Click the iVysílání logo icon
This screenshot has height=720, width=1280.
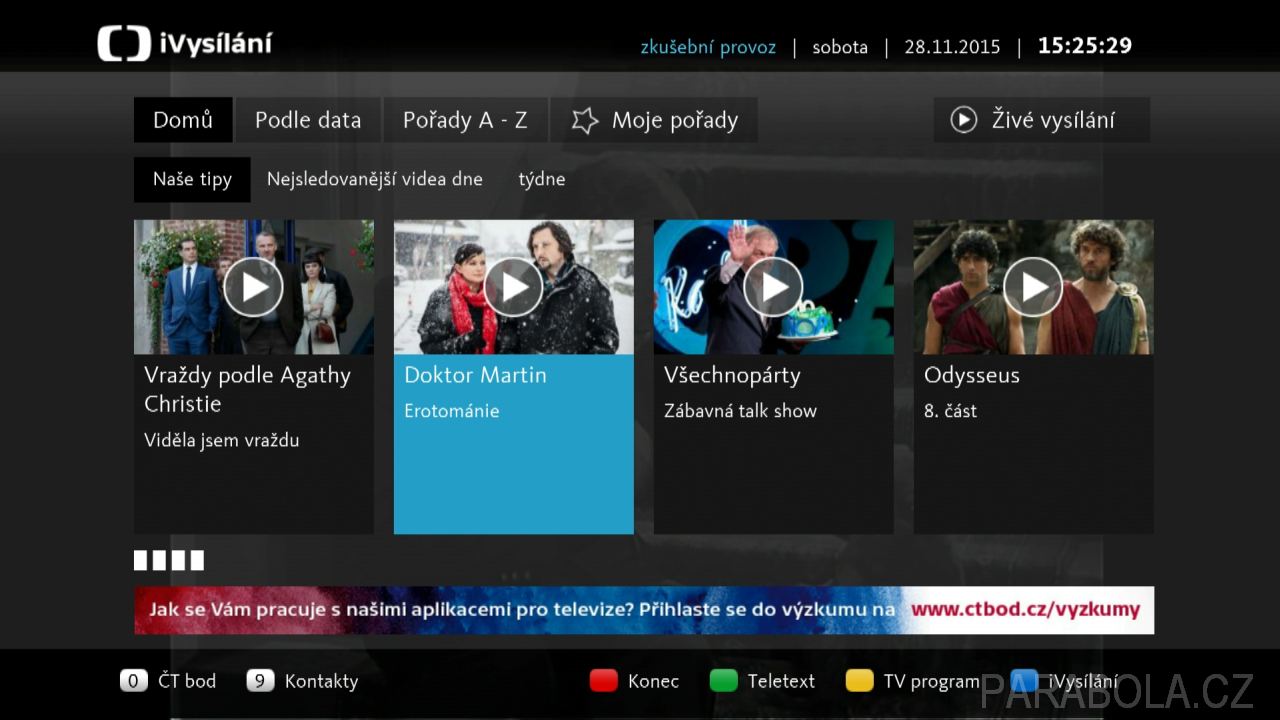(124, 44)
